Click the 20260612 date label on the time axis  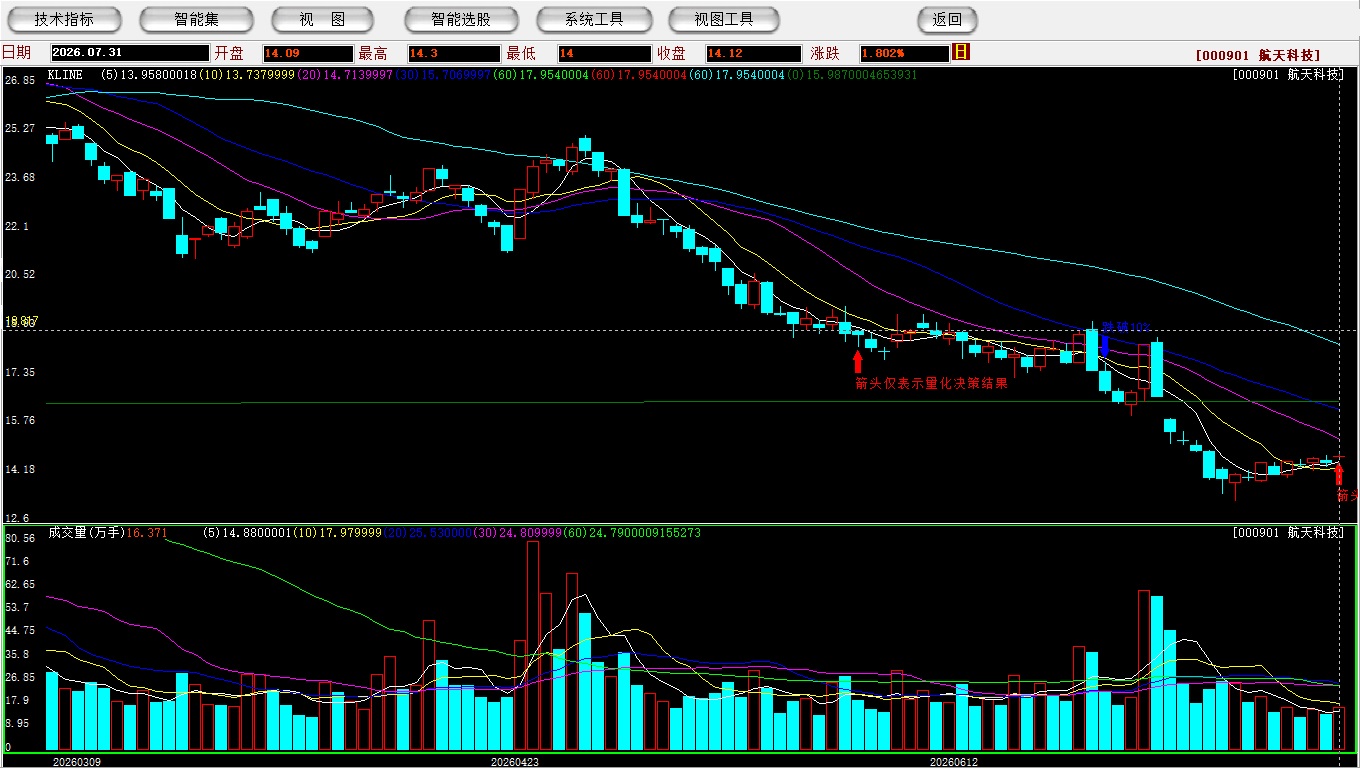click(955, 762)
